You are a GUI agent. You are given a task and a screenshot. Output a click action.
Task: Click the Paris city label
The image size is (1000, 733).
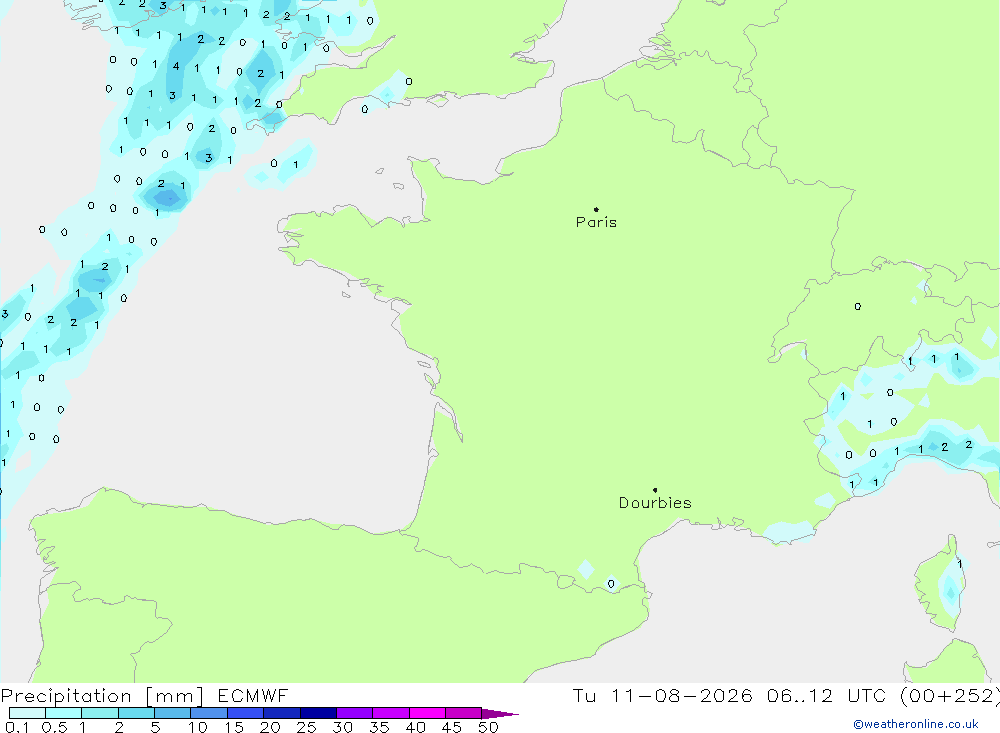pos(596,222)
